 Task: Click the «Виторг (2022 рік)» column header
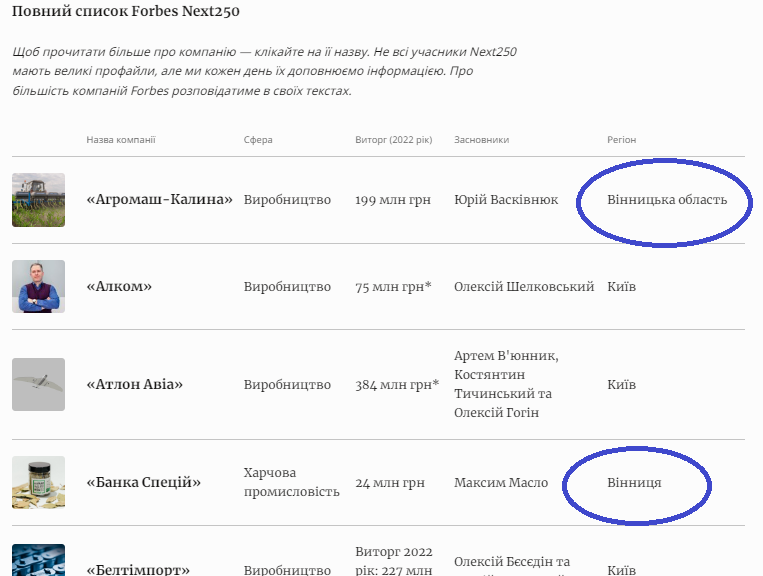[393, 140]
